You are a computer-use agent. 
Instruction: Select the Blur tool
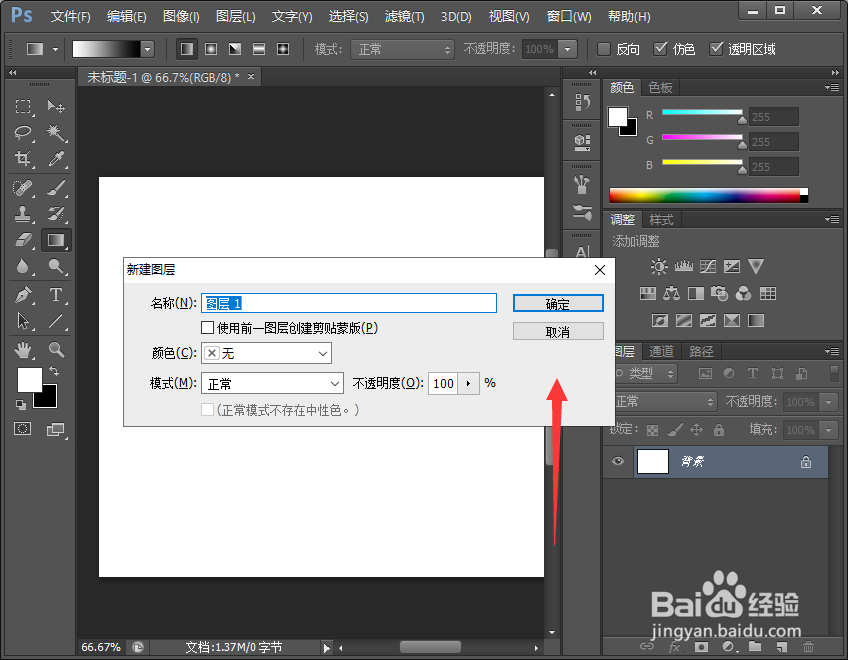pos(23,266)
